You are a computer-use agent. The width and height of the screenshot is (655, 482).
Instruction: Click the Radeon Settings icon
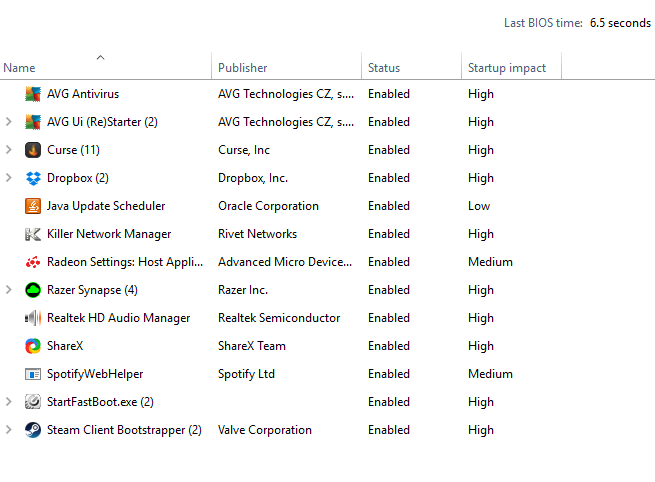pyautogui.click(x=33, y=262)
